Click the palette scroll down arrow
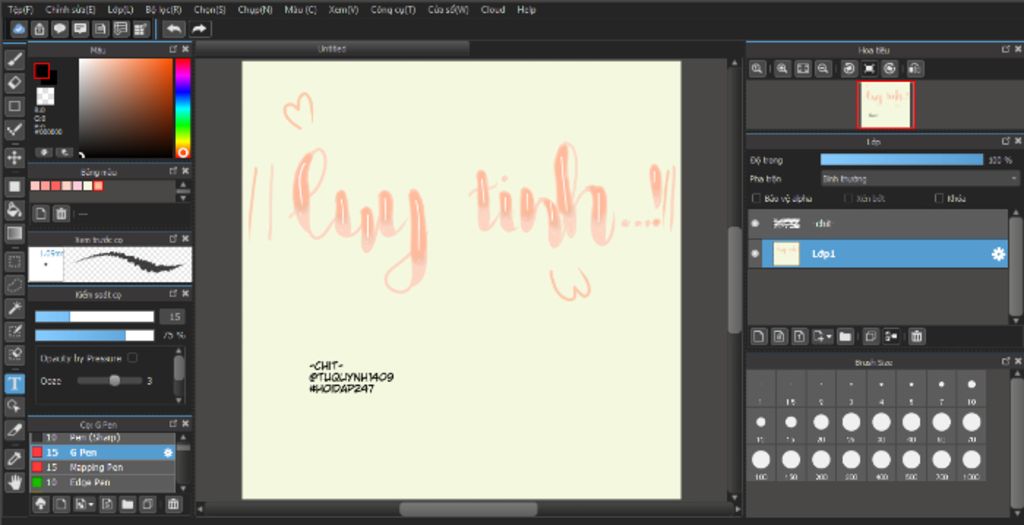Screen dimensions: 1024x525 tap(183, 198)
